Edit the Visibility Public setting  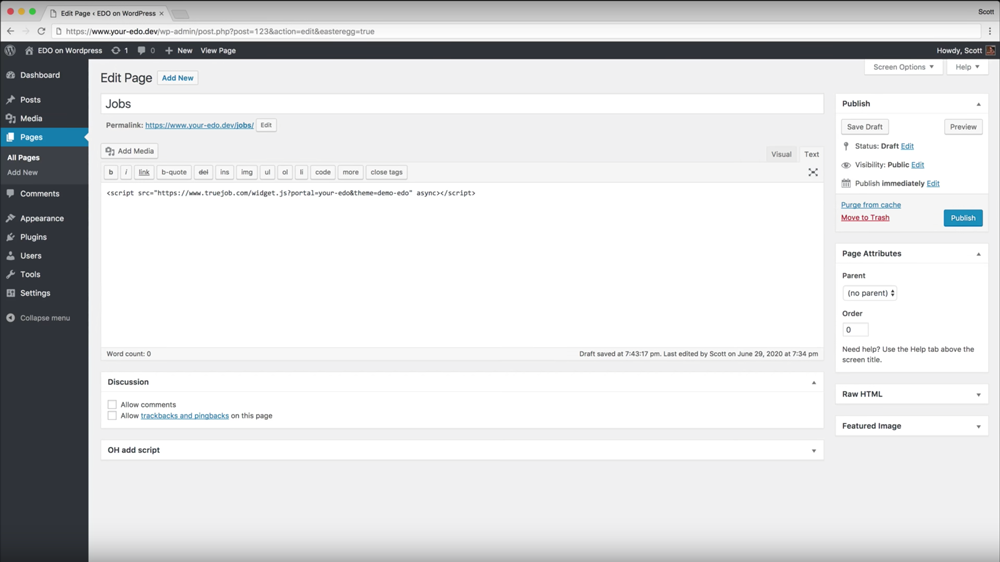click(917, 165)
